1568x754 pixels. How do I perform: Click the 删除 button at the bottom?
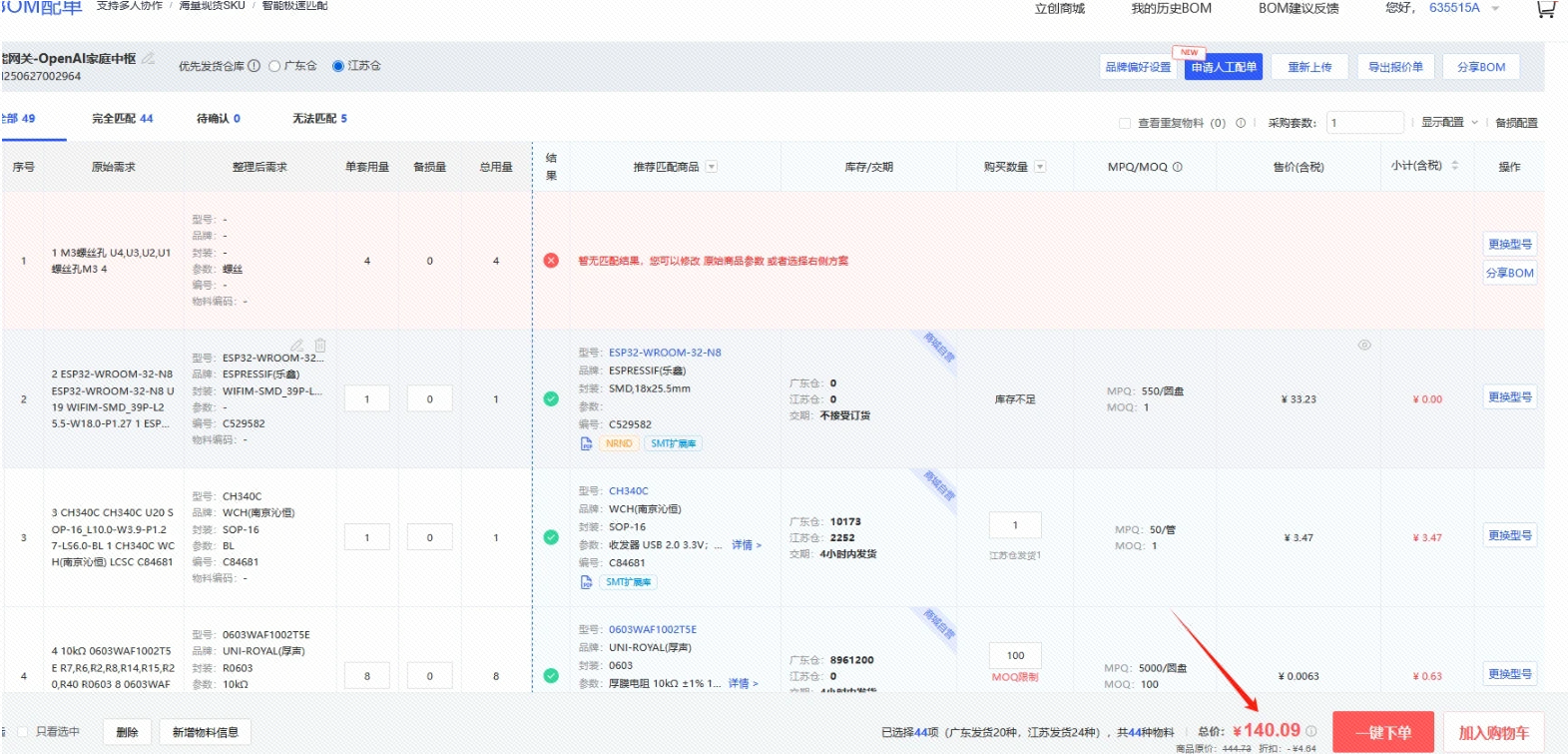click(x=127, y=732)
